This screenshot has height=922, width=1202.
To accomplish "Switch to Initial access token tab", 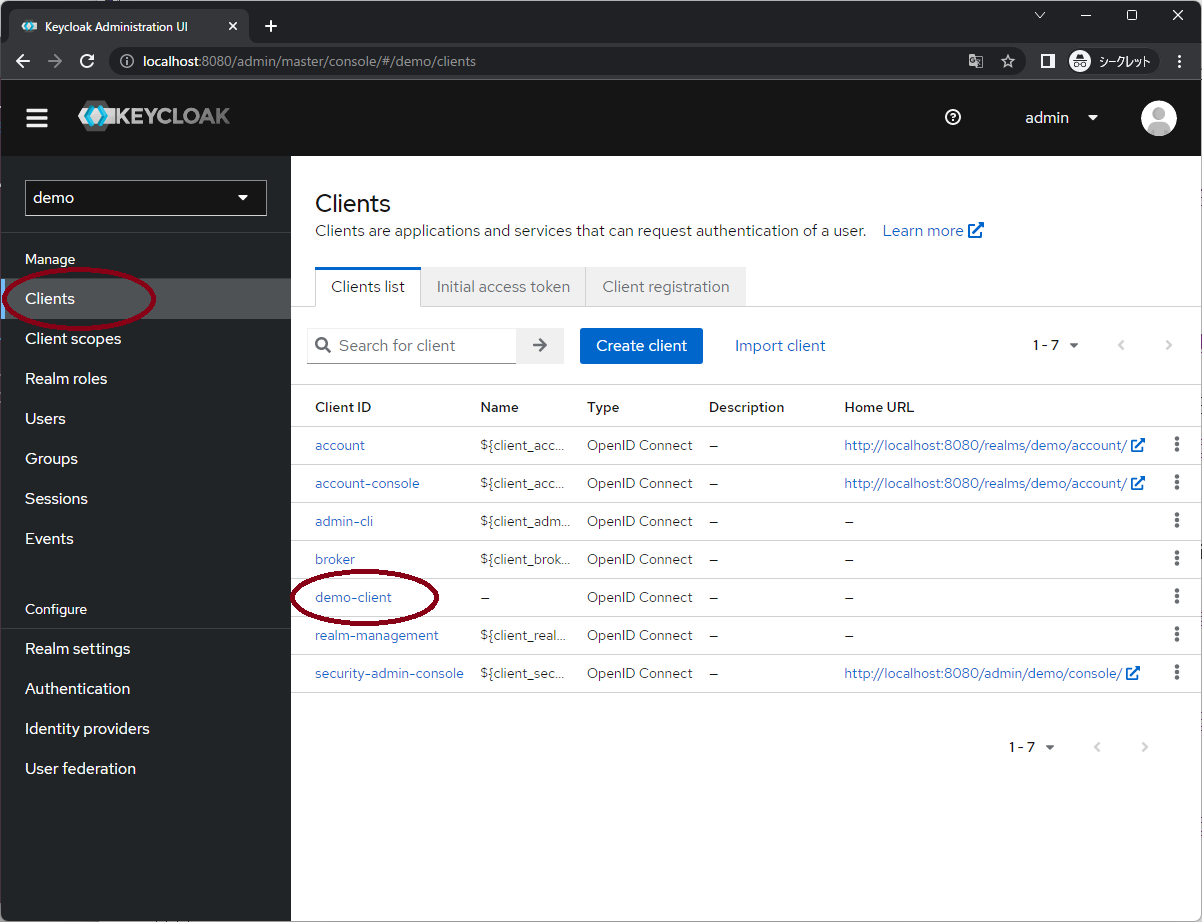I will coord(503,287).
